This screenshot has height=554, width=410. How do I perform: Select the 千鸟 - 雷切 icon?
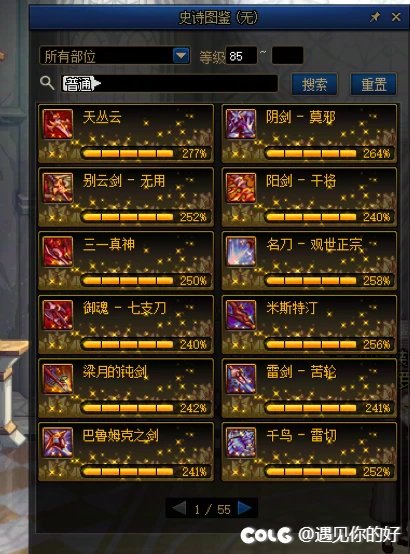[x=241, y=442]
